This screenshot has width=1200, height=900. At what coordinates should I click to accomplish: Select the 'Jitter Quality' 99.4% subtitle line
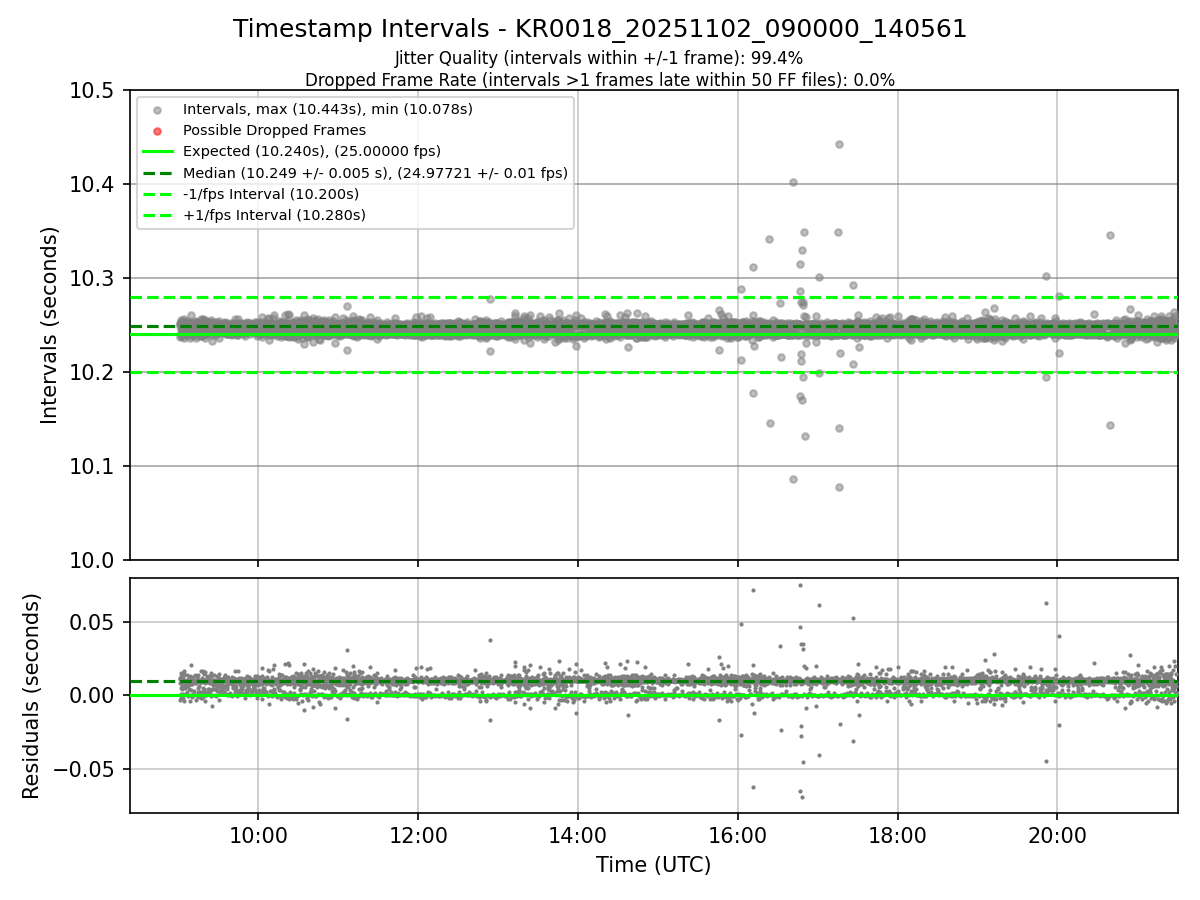click(599, 58)
